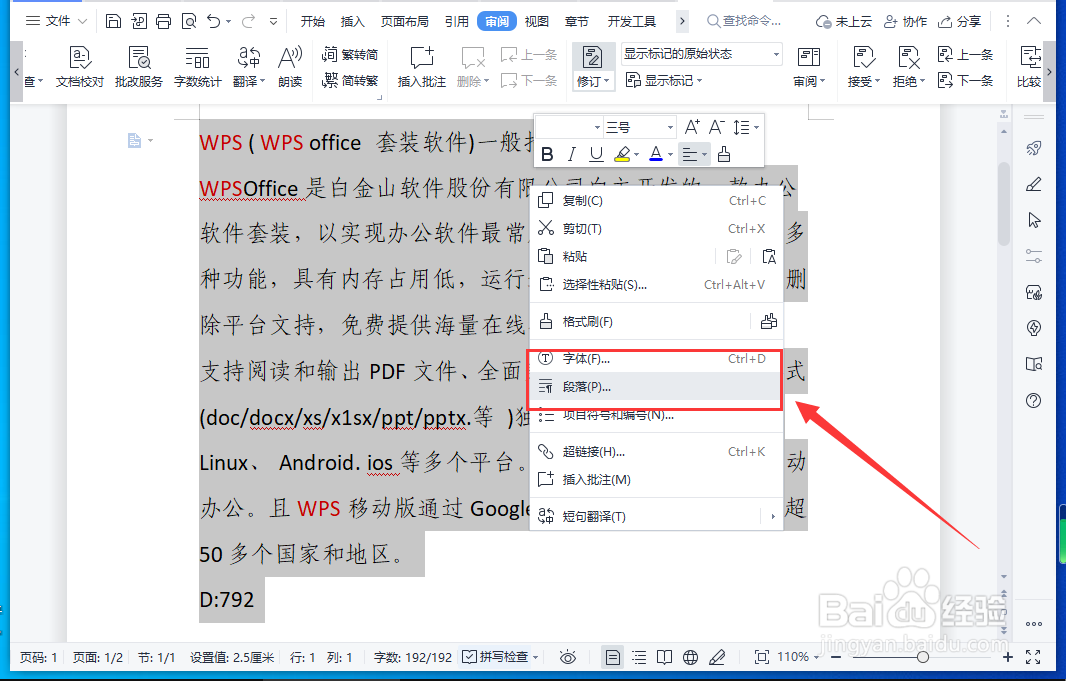Switch to 页面布局 Page Layout tab
Screen dimensions: 1066x681
tap(405, 21)
